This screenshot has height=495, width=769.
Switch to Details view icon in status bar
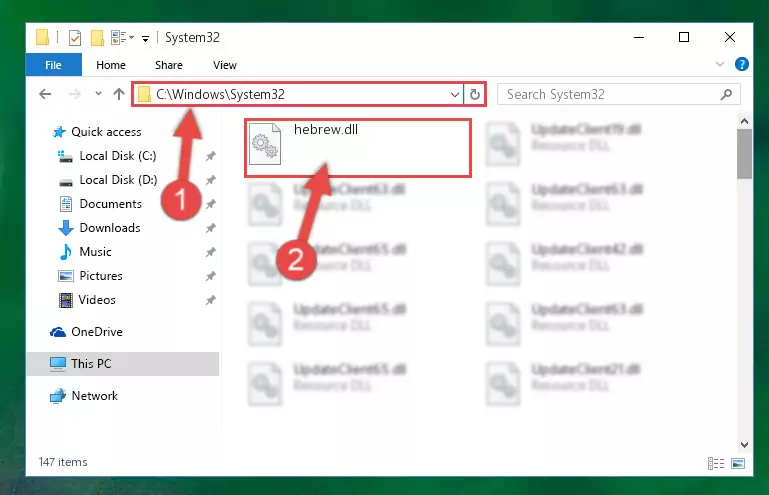tap(716, 463)
